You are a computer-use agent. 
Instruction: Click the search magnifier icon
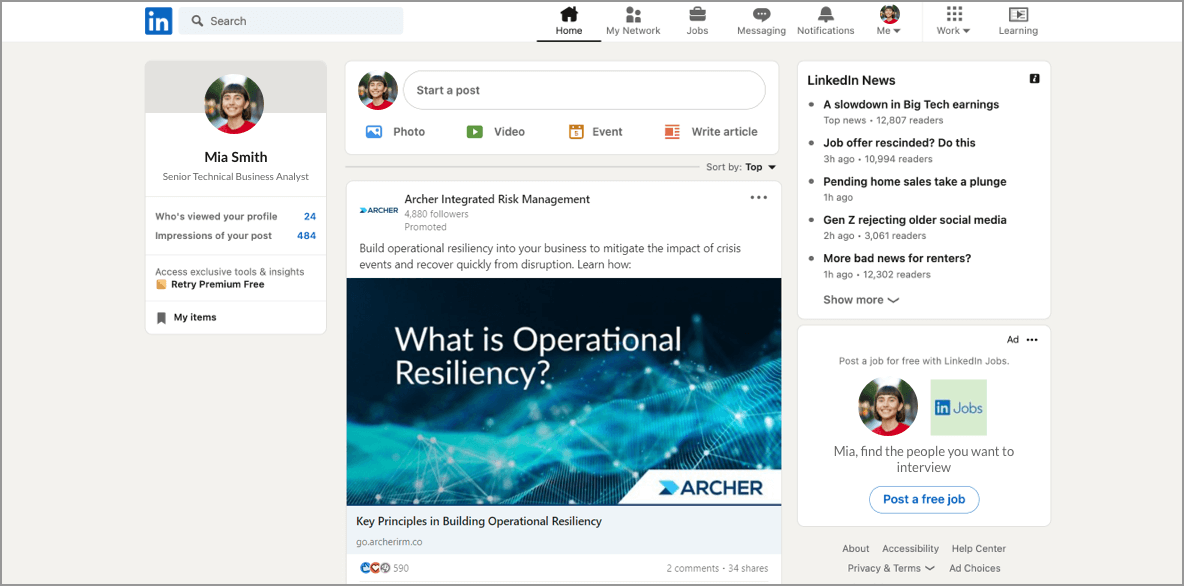[198, 21]
